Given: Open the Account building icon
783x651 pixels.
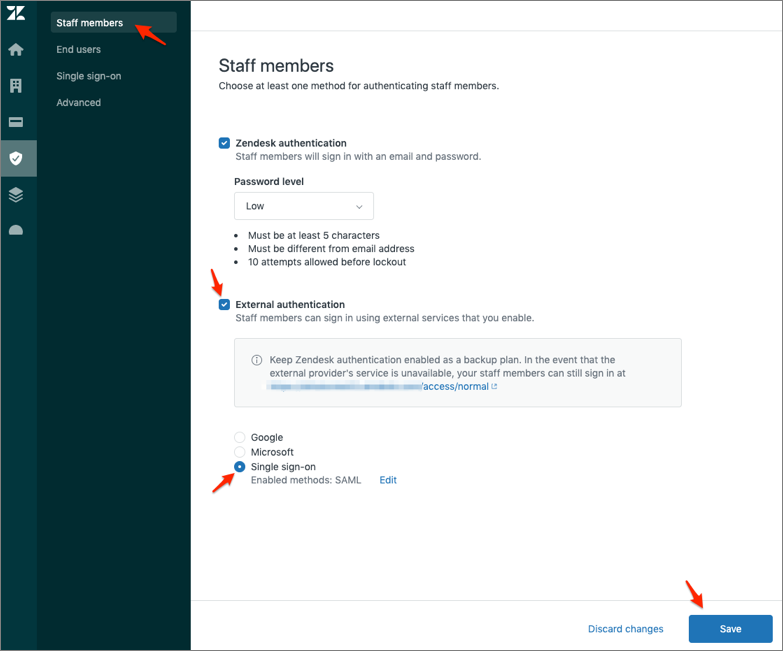Looking at the screenshot, I should (16, 86).
